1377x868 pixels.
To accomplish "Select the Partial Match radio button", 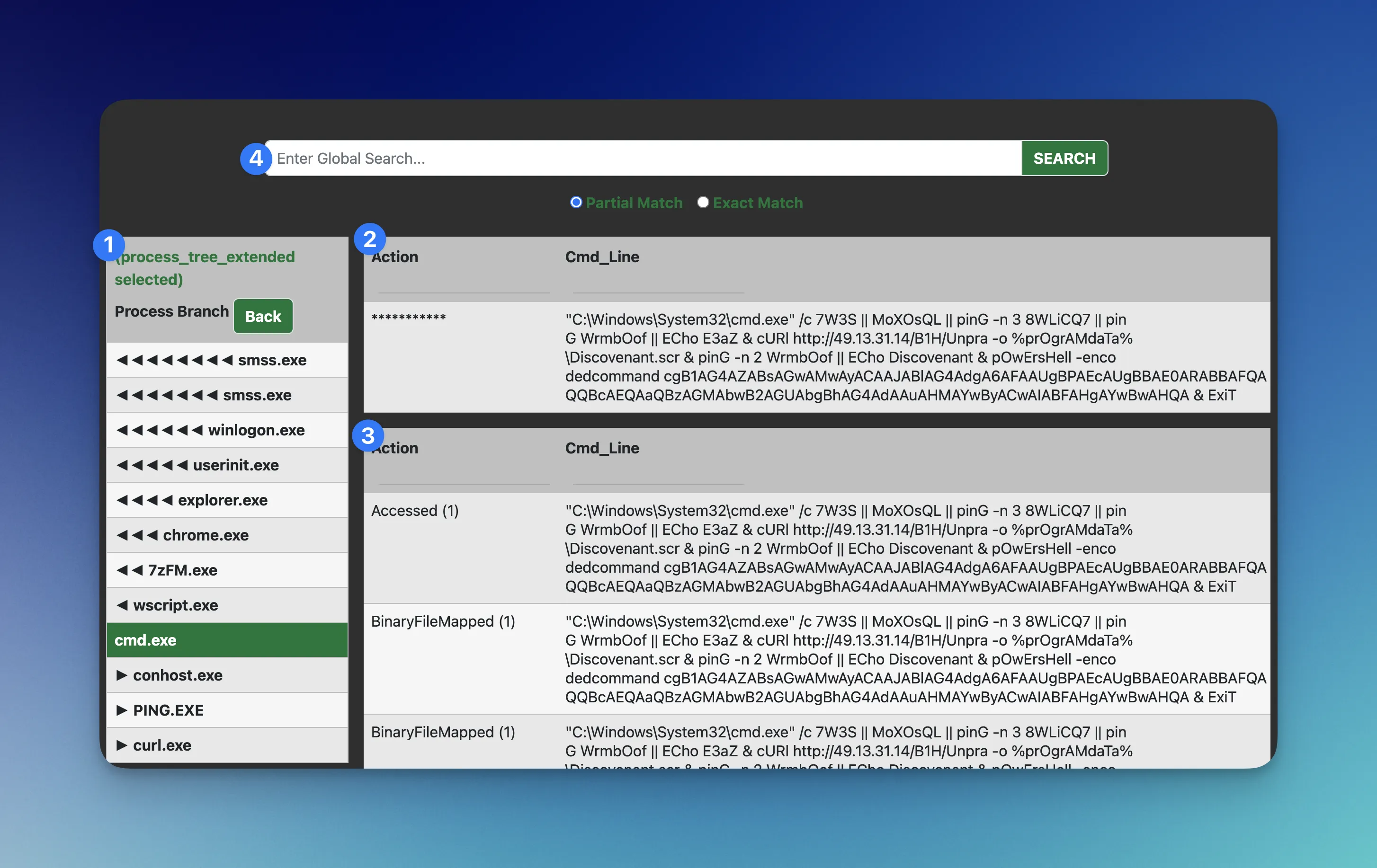I will [x=576, y=202].
